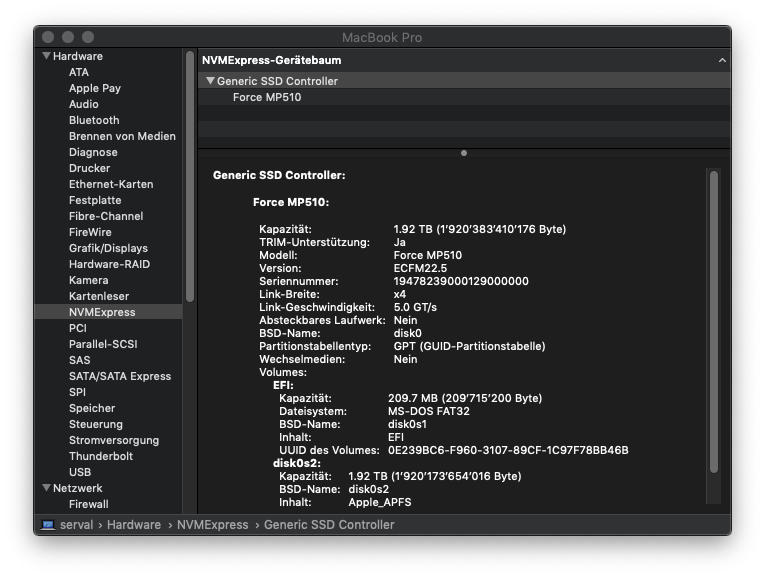
Task: Select Fibre-Channel entry
Action: pos(106,216)
